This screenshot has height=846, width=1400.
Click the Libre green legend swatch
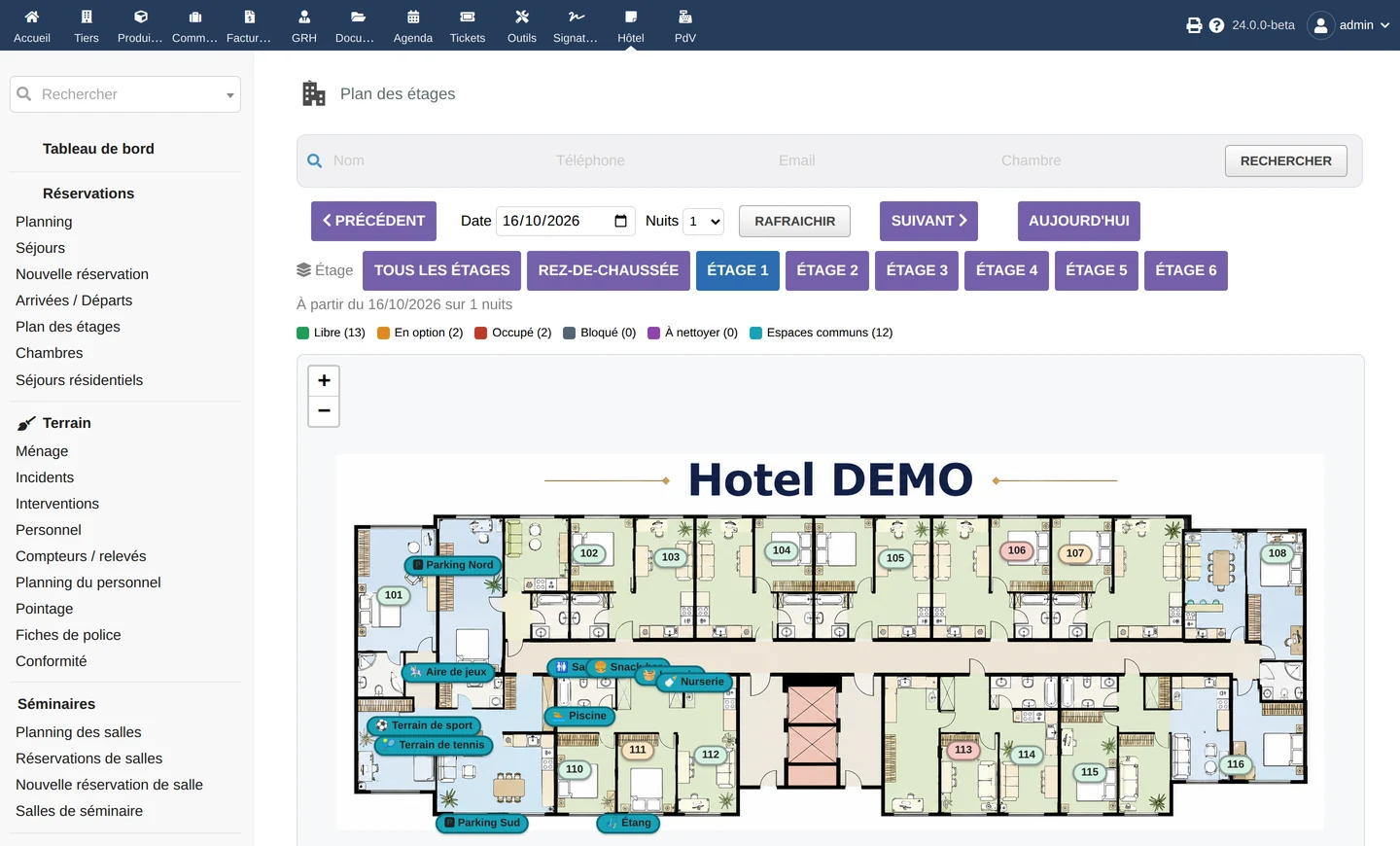pos(302,333)
